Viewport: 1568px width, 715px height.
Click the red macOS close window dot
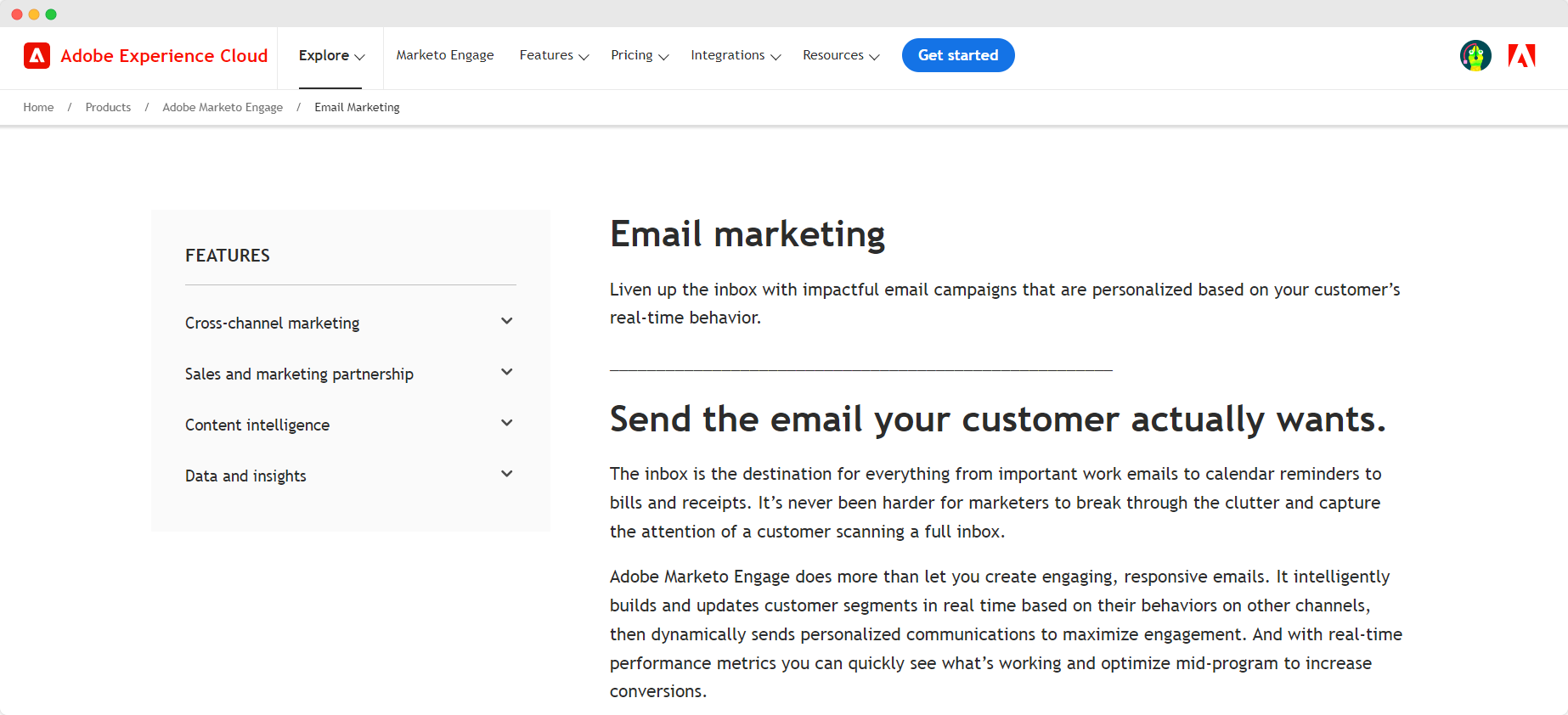[17, 14]
